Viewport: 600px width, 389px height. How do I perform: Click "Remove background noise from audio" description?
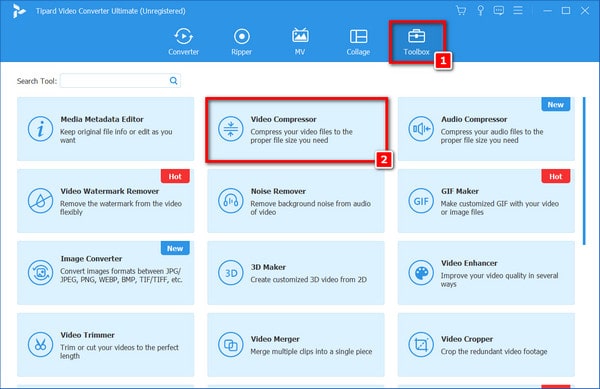[311, 203]
